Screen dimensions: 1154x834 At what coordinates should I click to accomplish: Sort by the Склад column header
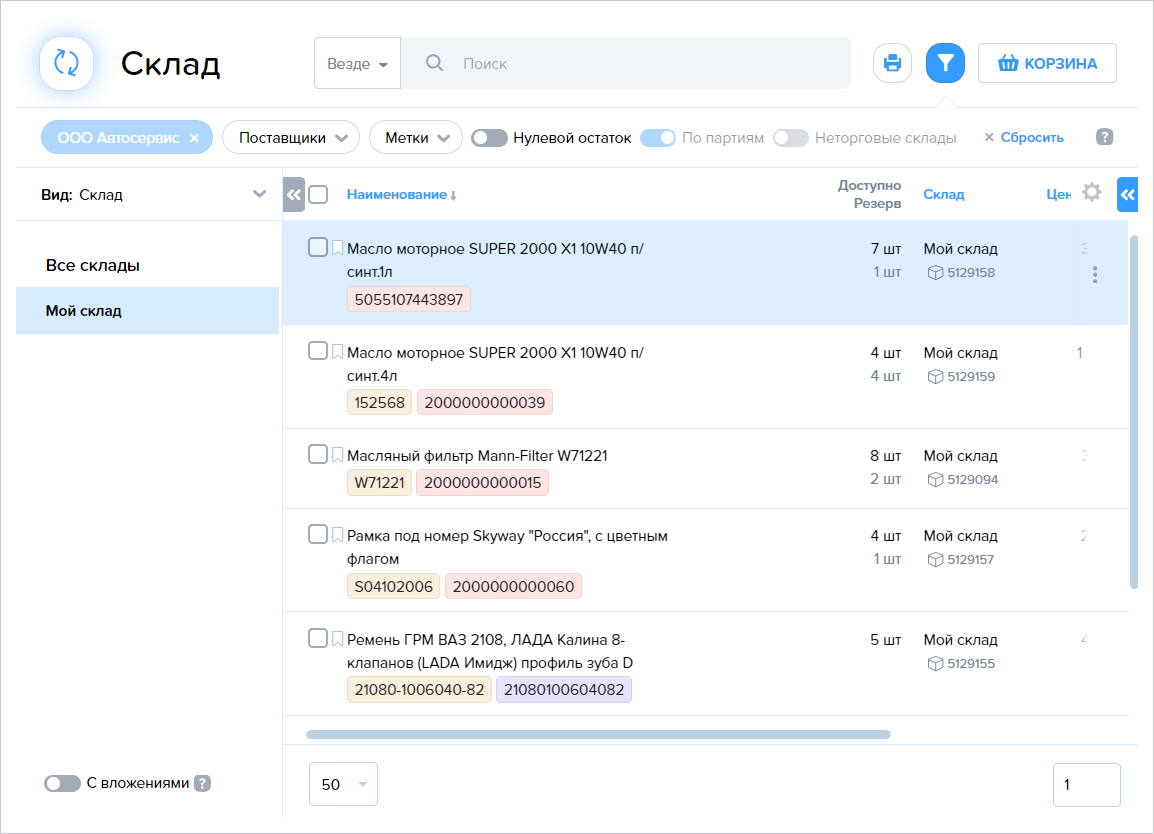click(944, 194)
